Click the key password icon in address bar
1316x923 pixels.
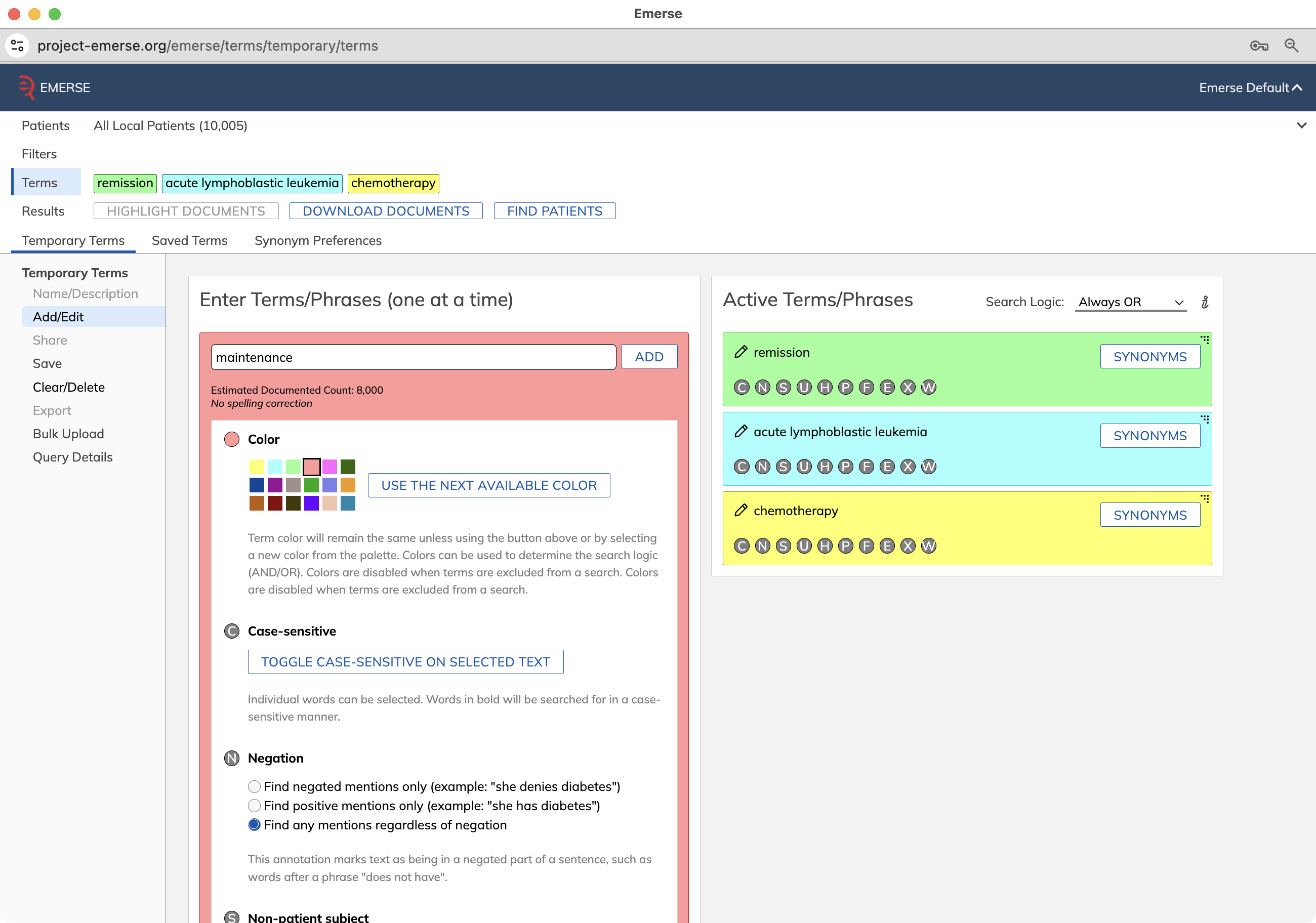tap(1259, 45)
